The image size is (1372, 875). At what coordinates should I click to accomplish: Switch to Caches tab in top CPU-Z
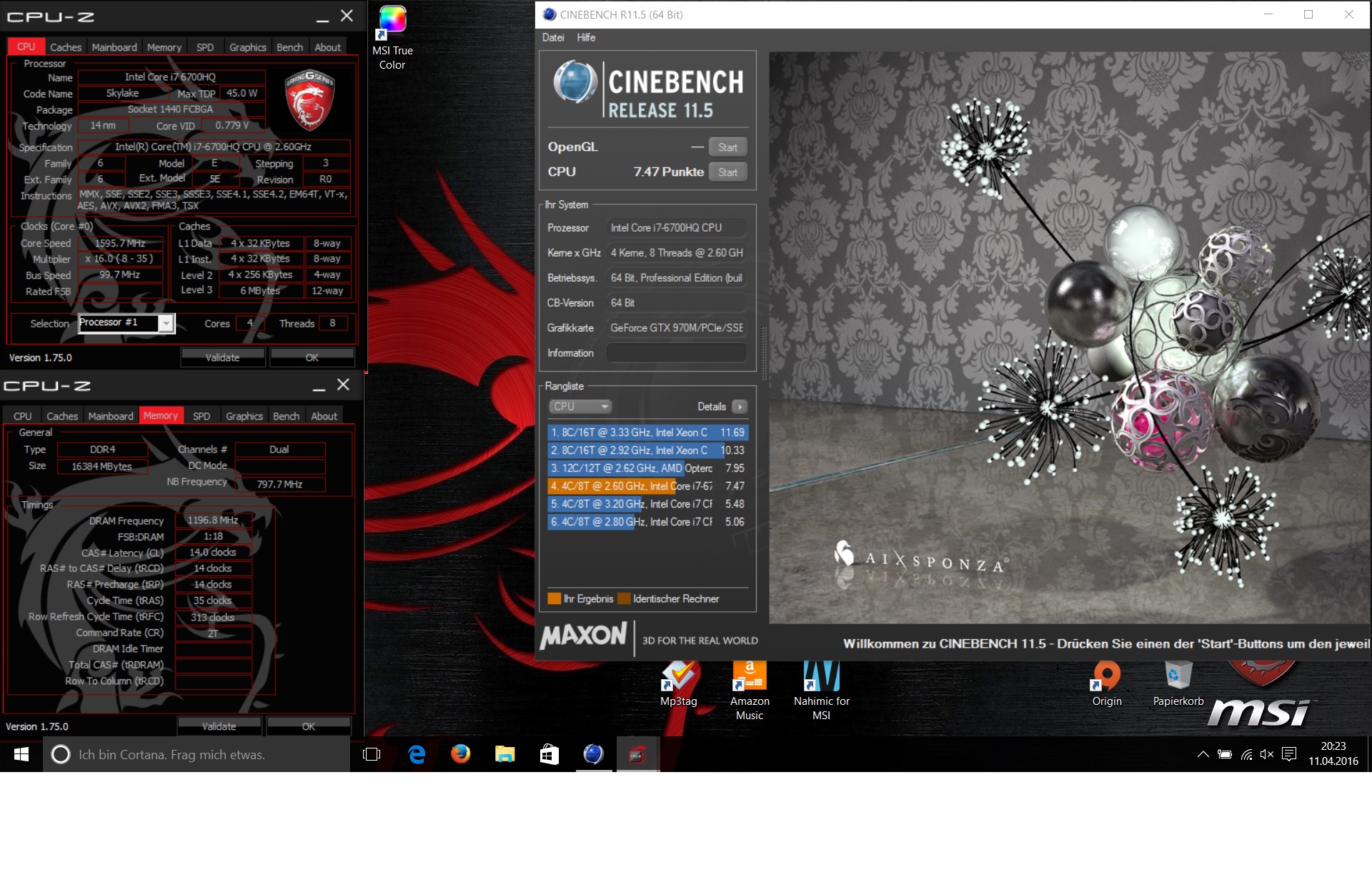coord(66,47)
